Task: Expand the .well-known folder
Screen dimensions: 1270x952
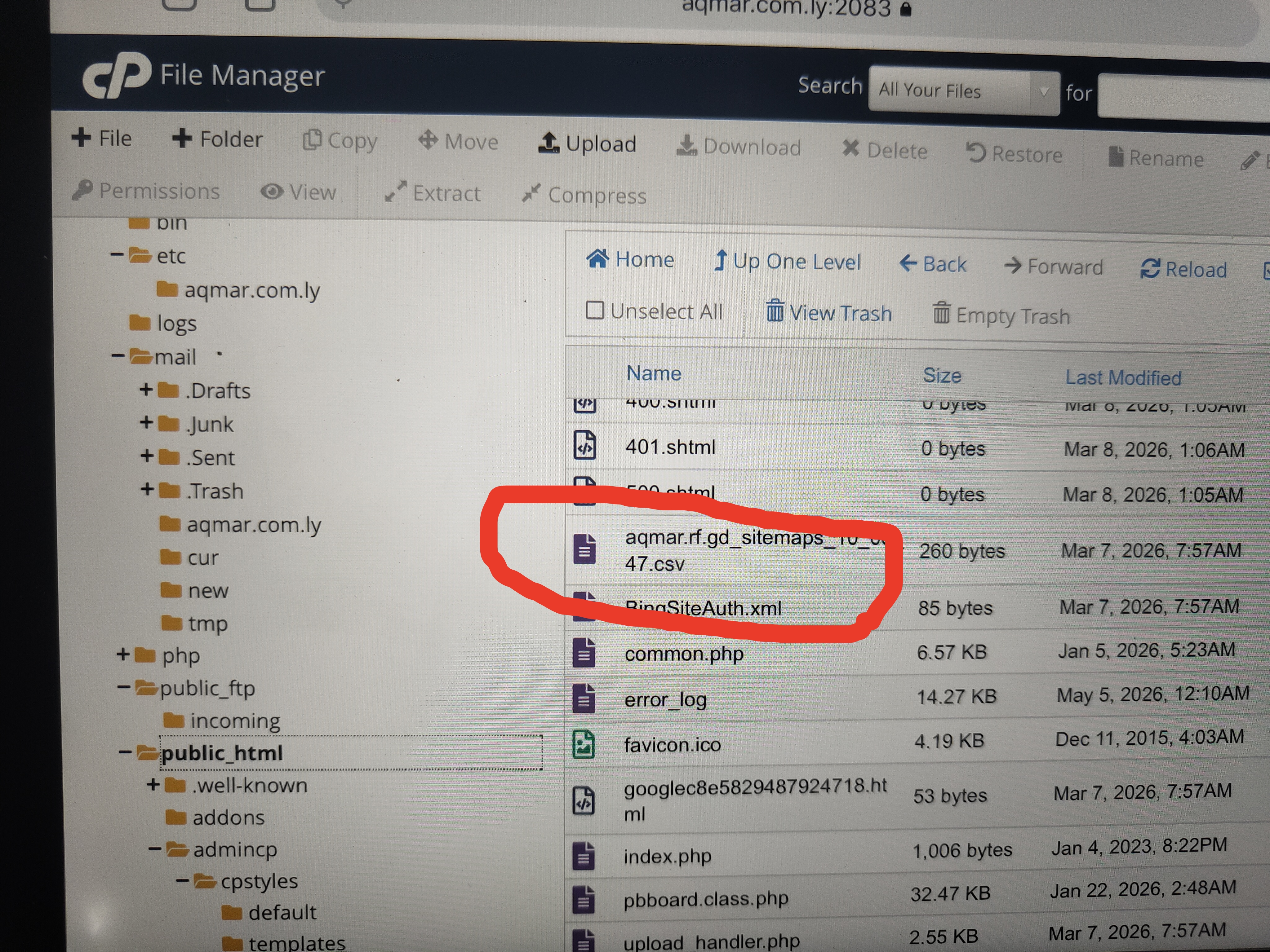Action: (153, 784)
